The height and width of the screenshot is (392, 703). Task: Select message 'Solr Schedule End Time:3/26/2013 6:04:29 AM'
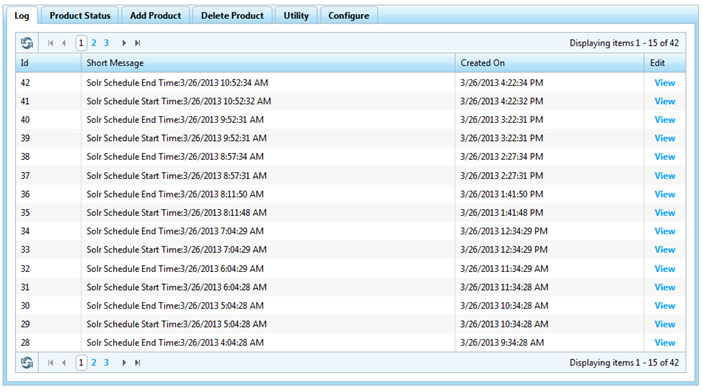(x=175, y=269)
